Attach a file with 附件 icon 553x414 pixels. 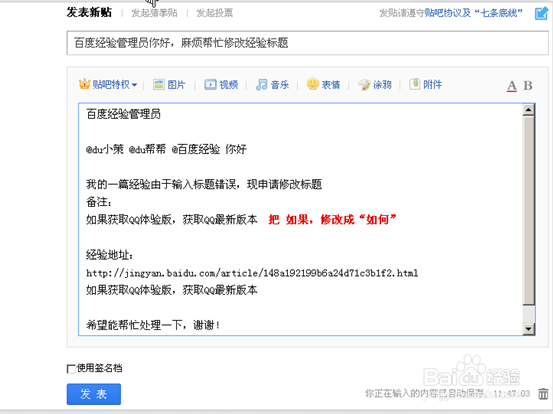425,84
